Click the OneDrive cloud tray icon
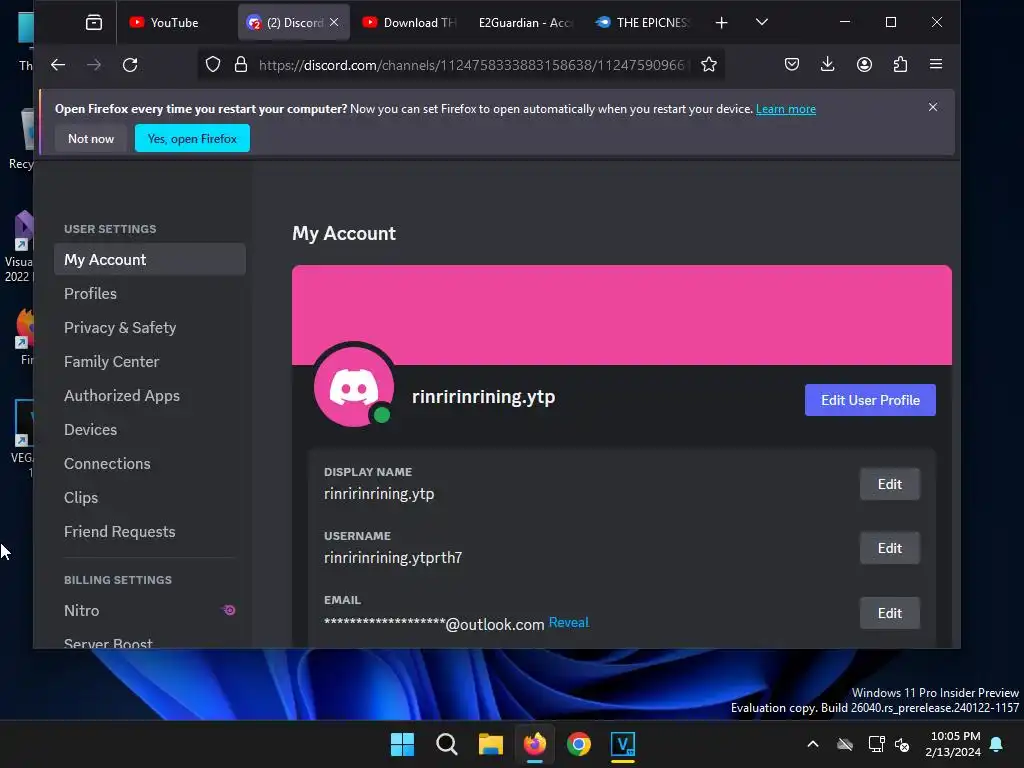Viewport: 1024px width, 768px height. pyautogui.click(x=845, y=744)
